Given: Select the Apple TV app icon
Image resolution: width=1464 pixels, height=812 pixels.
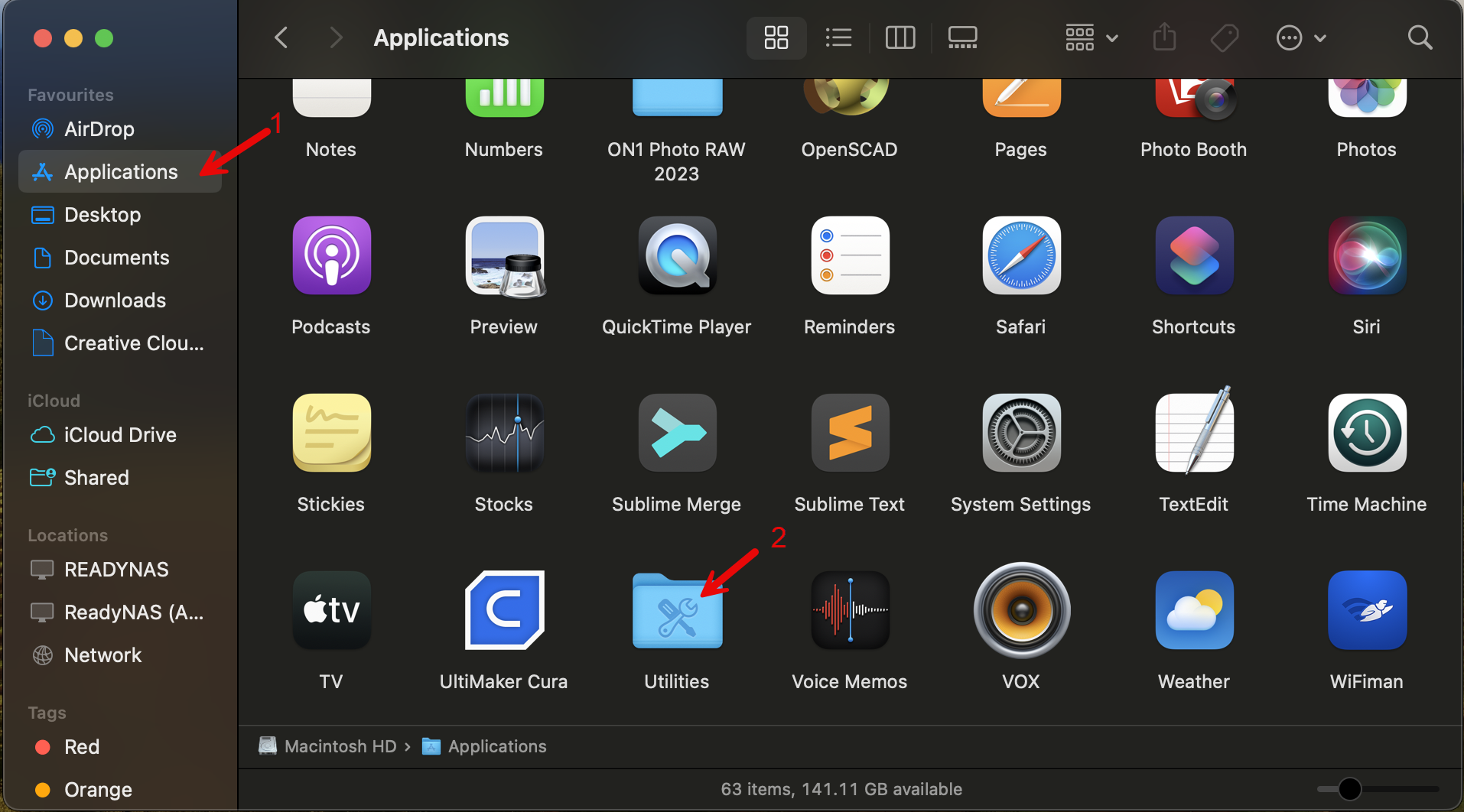Looking at the screenshot, I should (x=331, y=610).
